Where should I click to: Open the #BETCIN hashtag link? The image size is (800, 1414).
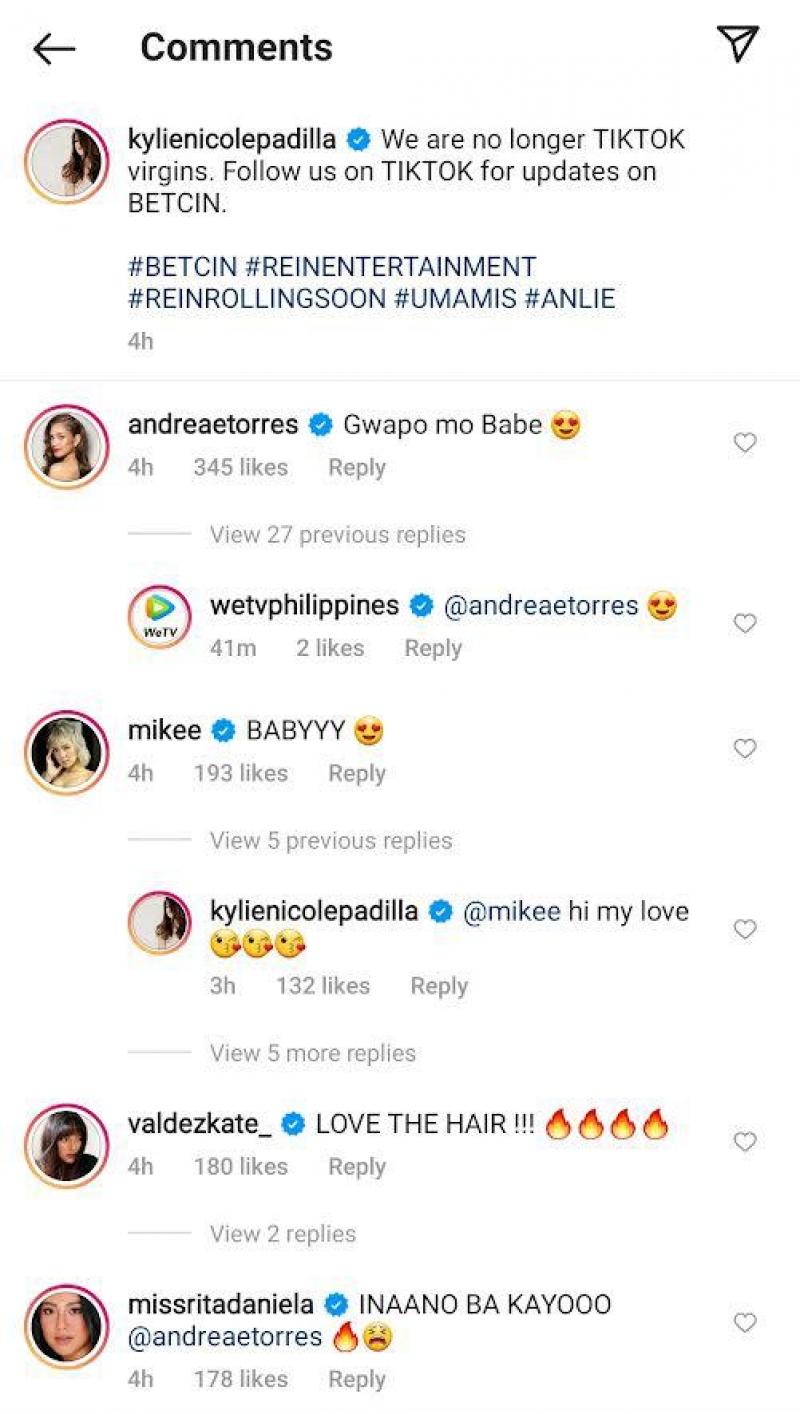pos(182,267)
